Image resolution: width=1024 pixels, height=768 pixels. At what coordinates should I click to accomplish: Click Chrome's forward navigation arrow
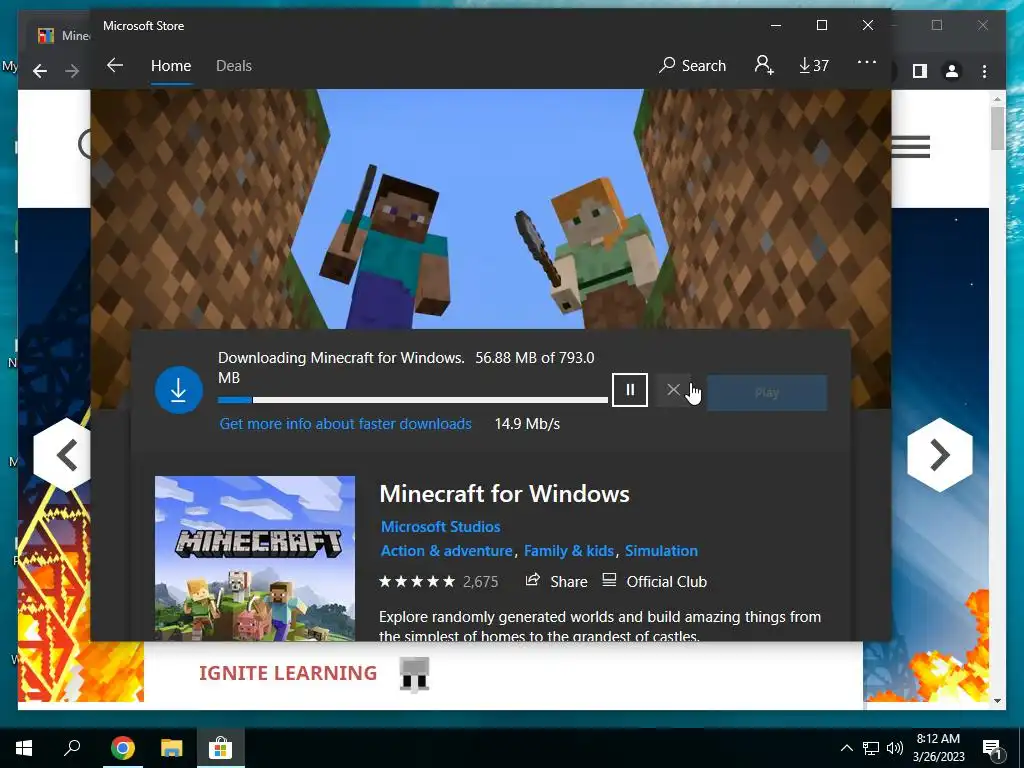coord(72,71)
